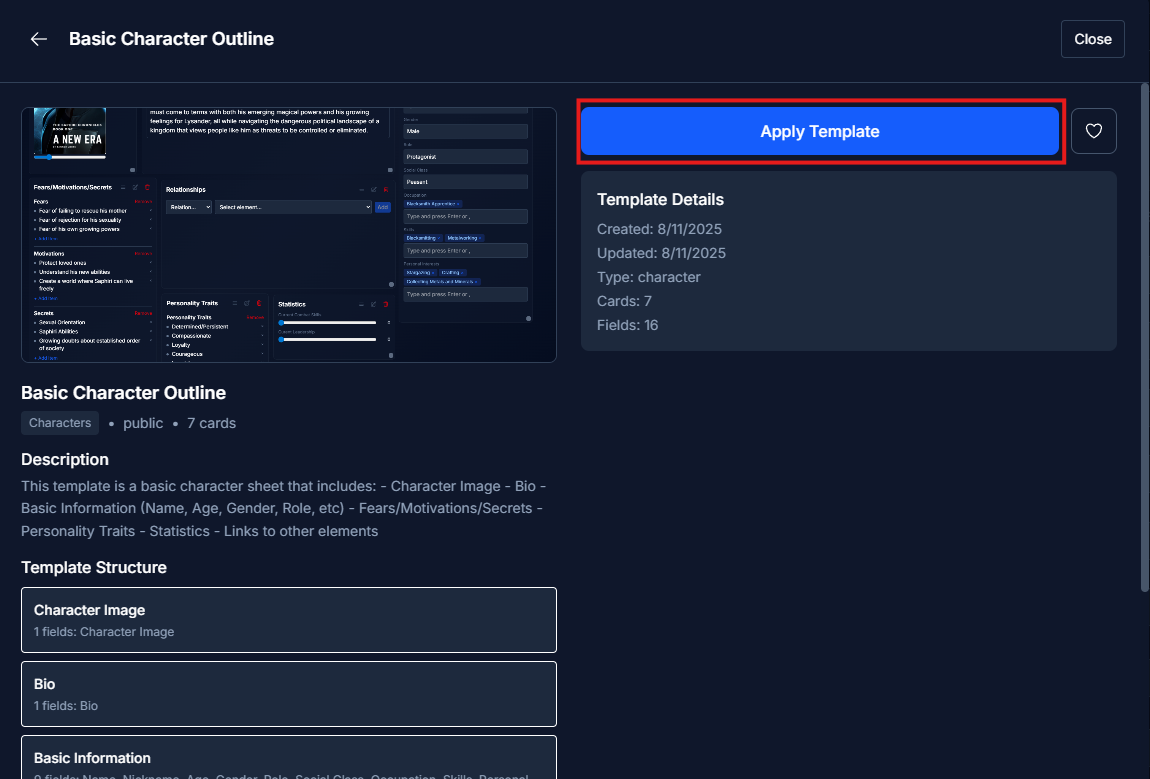This screenshot has width=1150, height=779.
Task: Click the back arrow icon
Action: (x=39, y=39)
